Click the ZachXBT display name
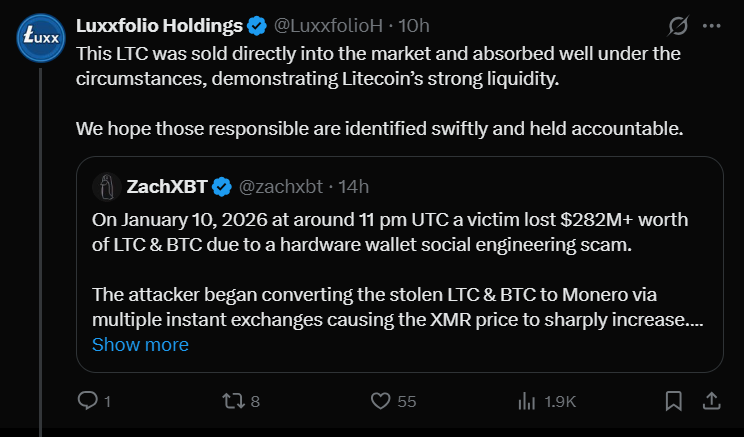The height and width of the screenshot is (437, 744). point(167,186)
